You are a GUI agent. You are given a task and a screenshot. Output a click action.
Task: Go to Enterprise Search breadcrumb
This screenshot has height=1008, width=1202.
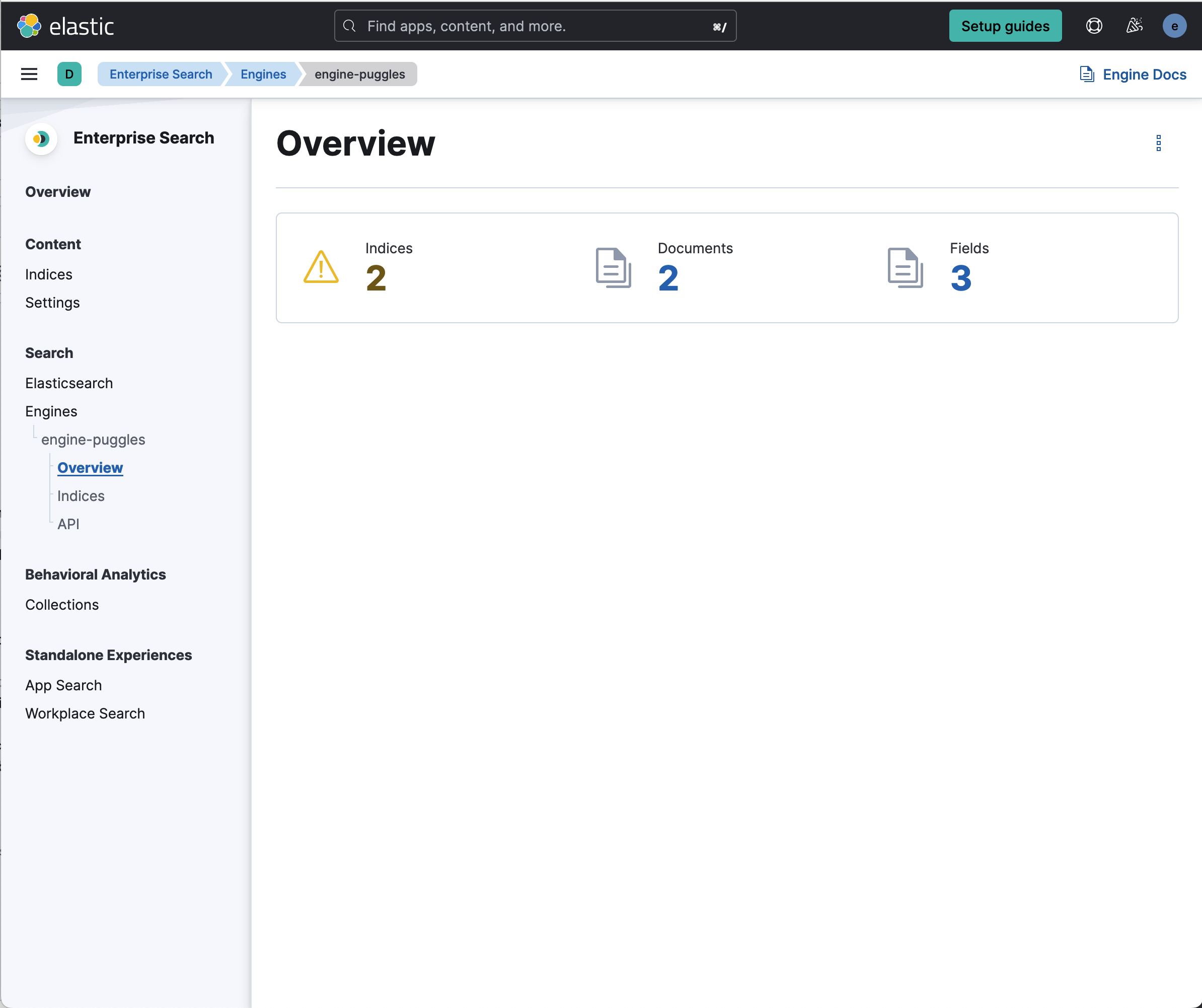(161, 75)
